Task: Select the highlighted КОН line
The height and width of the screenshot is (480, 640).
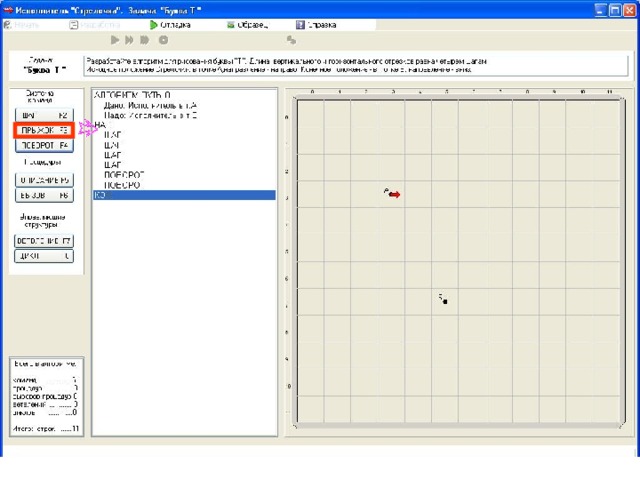Action: coord(184,195)
